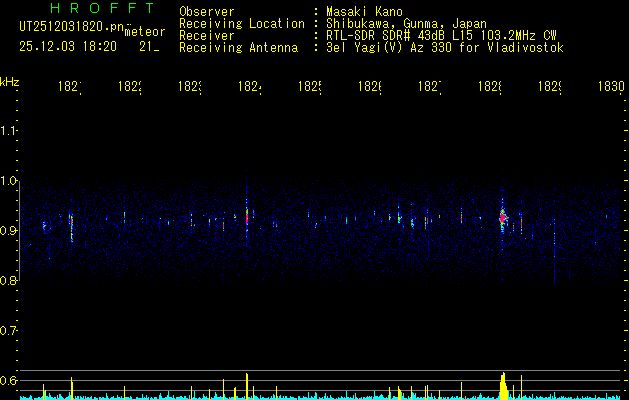Screen dimensions: 629x400
Task: Click the "21_" value beside the date
Action: [149, 47]
